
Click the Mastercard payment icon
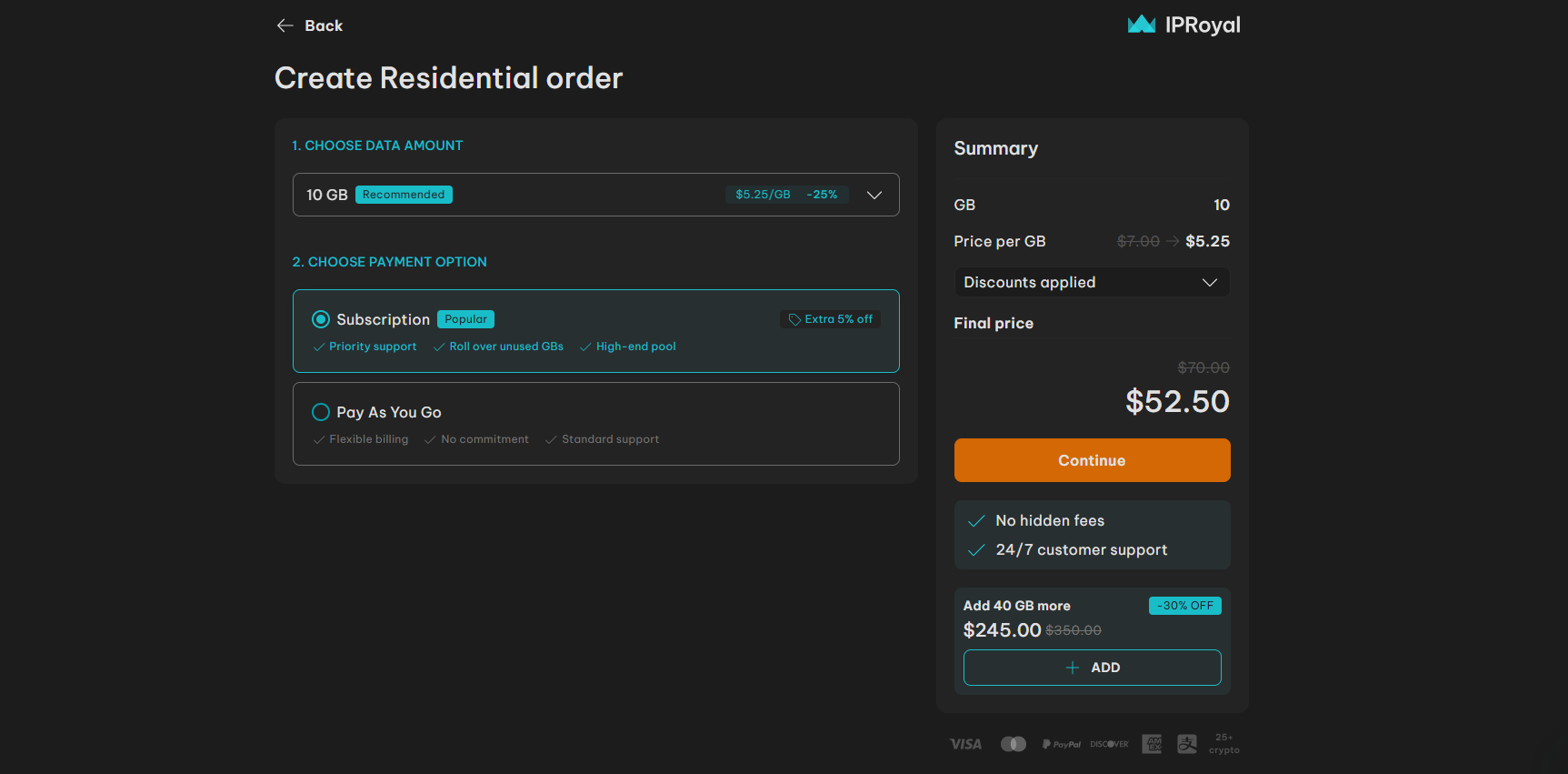tap(1014, 744)
